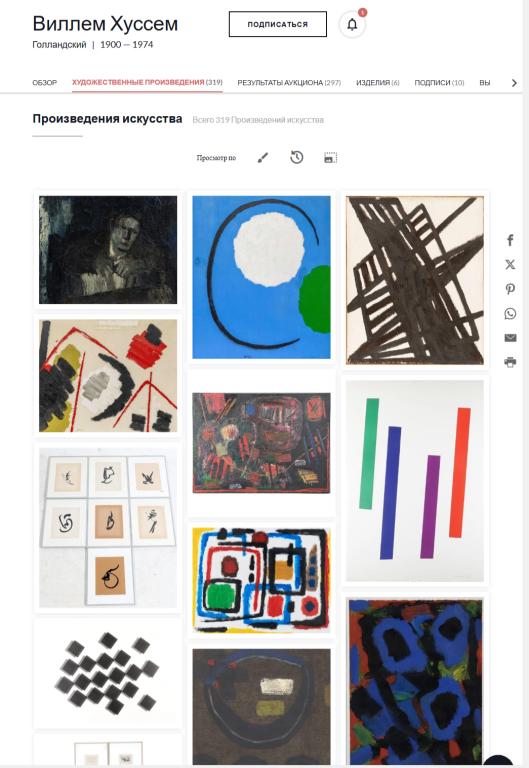This screenshot has width=529, height=768.
Task: Share page by email envelope icon
Action: [x=510, y=338]
